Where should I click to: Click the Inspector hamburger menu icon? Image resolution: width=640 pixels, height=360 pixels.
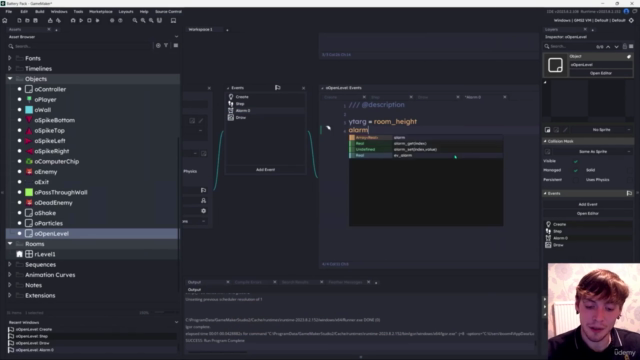click(x=631, y=47)
